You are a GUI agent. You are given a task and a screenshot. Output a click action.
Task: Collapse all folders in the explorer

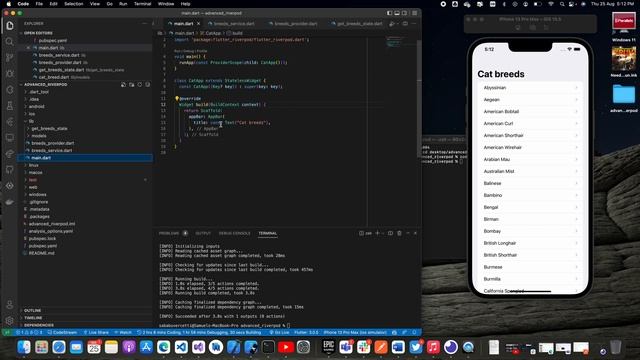[x=148, y=84]
